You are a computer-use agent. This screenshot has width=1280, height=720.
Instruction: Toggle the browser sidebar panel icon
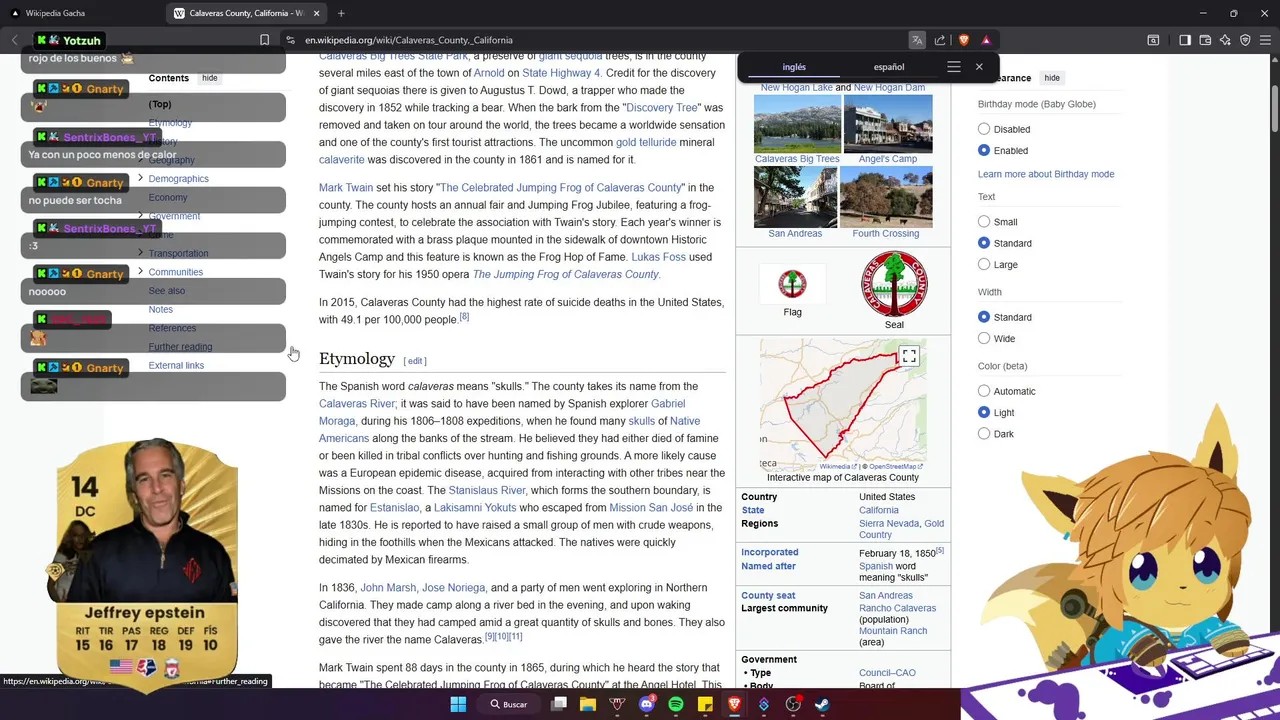[x=1185, y=40]
